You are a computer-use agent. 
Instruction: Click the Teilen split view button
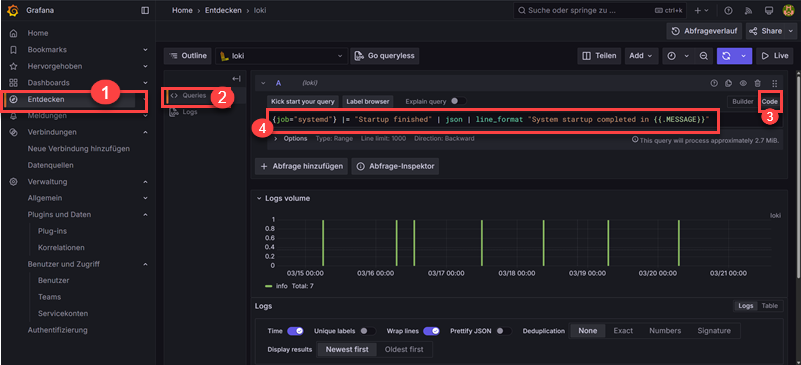(599, 56)
